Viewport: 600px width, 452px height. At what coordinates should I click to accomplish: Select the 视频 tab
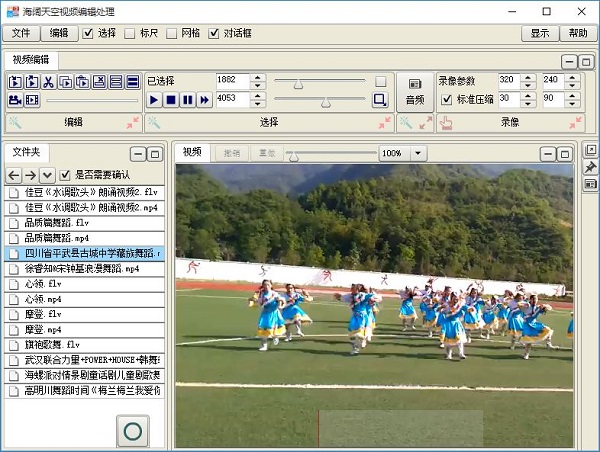pos(192,152)
